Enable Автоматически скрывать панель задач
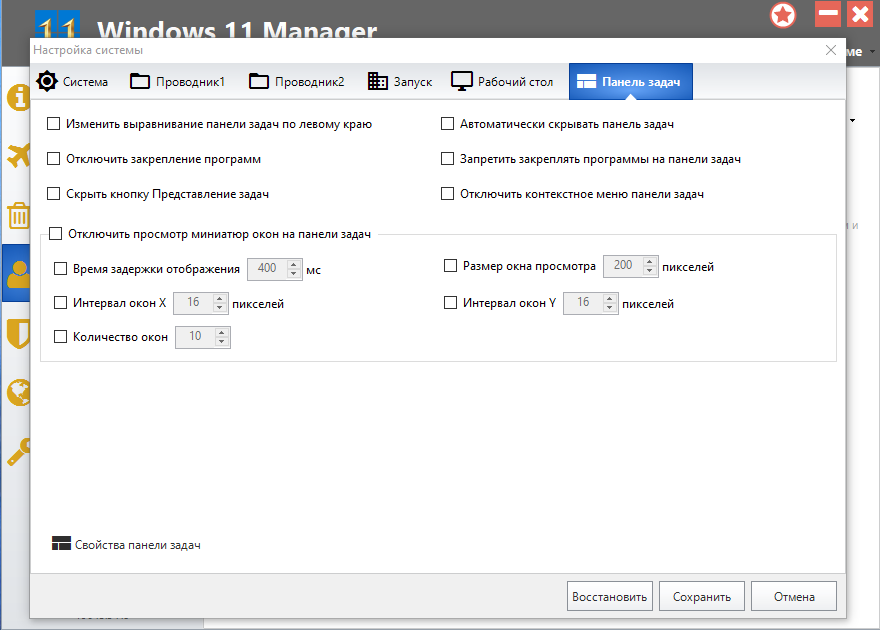Viewport: 880px width, 630px height. point(447,123)
